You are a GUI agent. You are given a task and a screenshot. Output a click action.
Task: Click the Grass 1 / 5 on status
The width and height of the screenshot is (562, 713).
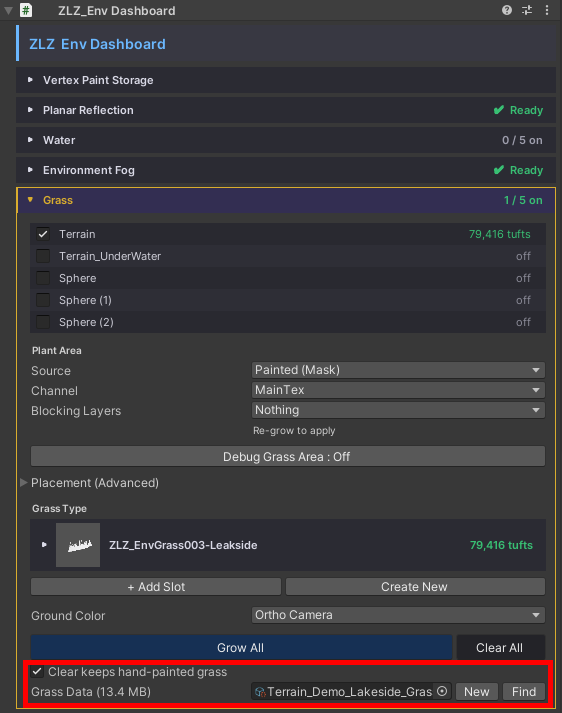point(523,200)
